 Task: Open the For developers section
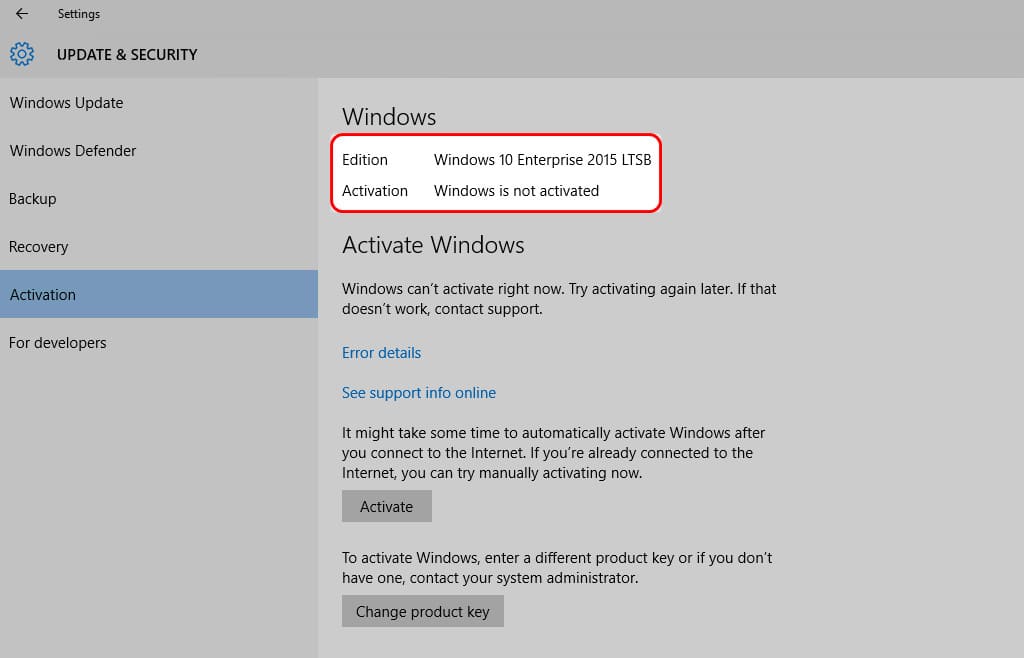(x=159, y=343)
